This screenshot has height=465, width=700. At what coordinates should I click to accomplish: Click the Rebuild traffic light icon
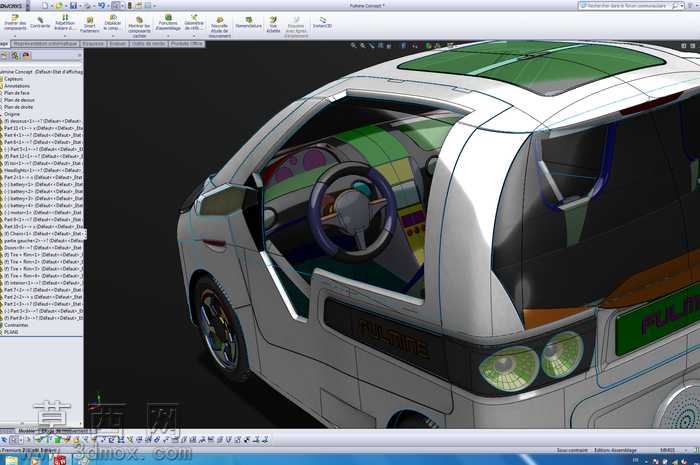click(x=129, y=5)
